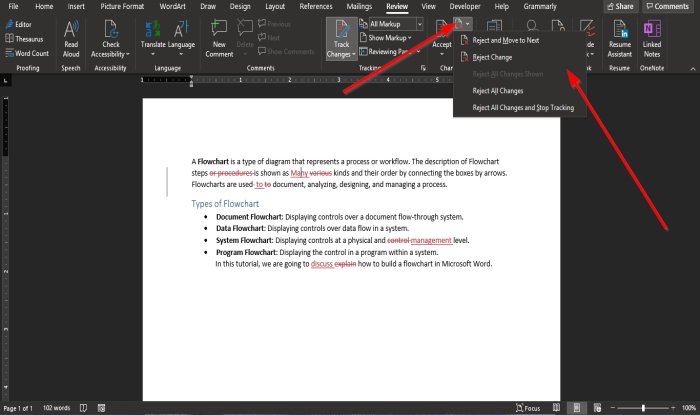Open the Editor proofing tool

[x=19, y=25]
